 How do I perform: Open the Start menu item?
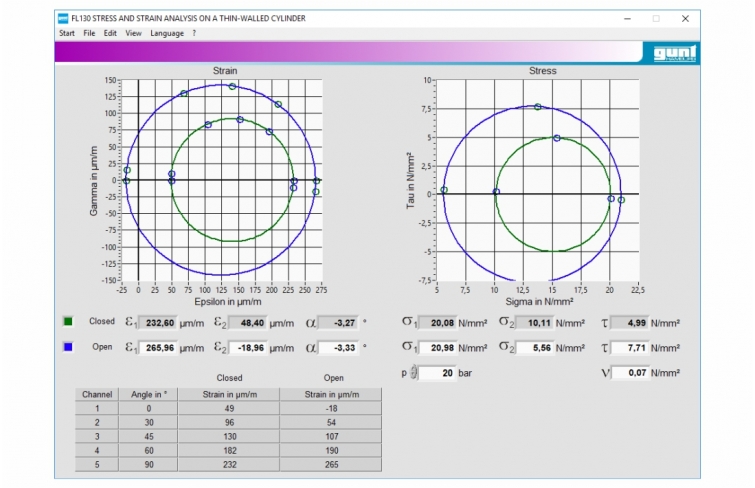[66, 33]
